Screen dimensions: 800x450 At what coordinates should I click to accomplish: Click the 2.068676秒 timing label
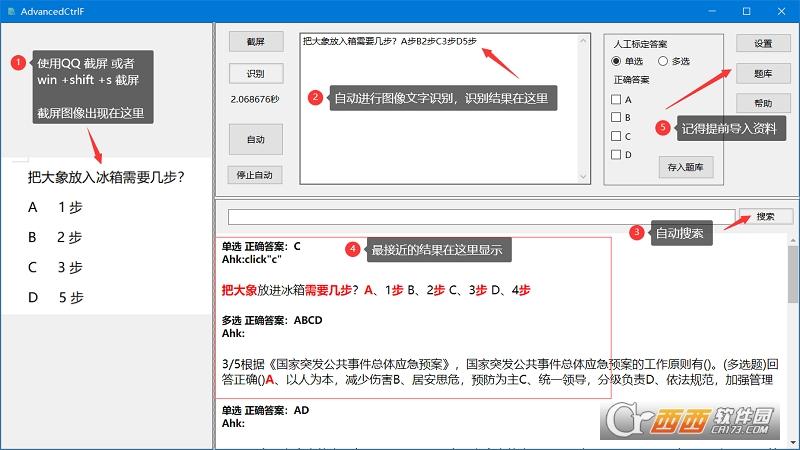point(255,99)
